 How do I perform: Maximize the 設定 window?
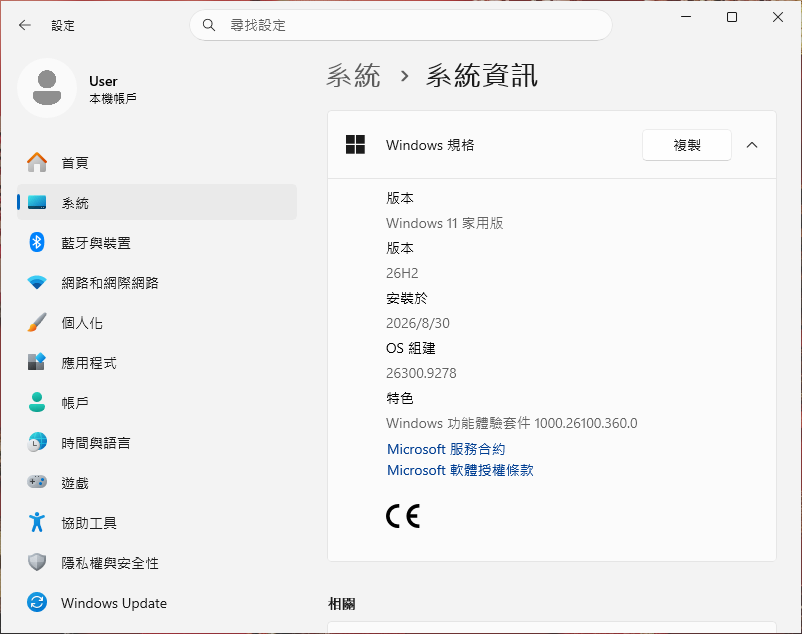[x=732, y=17]
